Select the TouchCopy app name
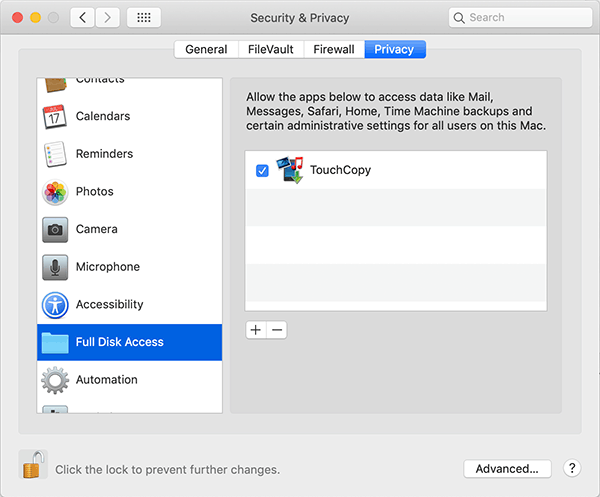 coord(341,170)
